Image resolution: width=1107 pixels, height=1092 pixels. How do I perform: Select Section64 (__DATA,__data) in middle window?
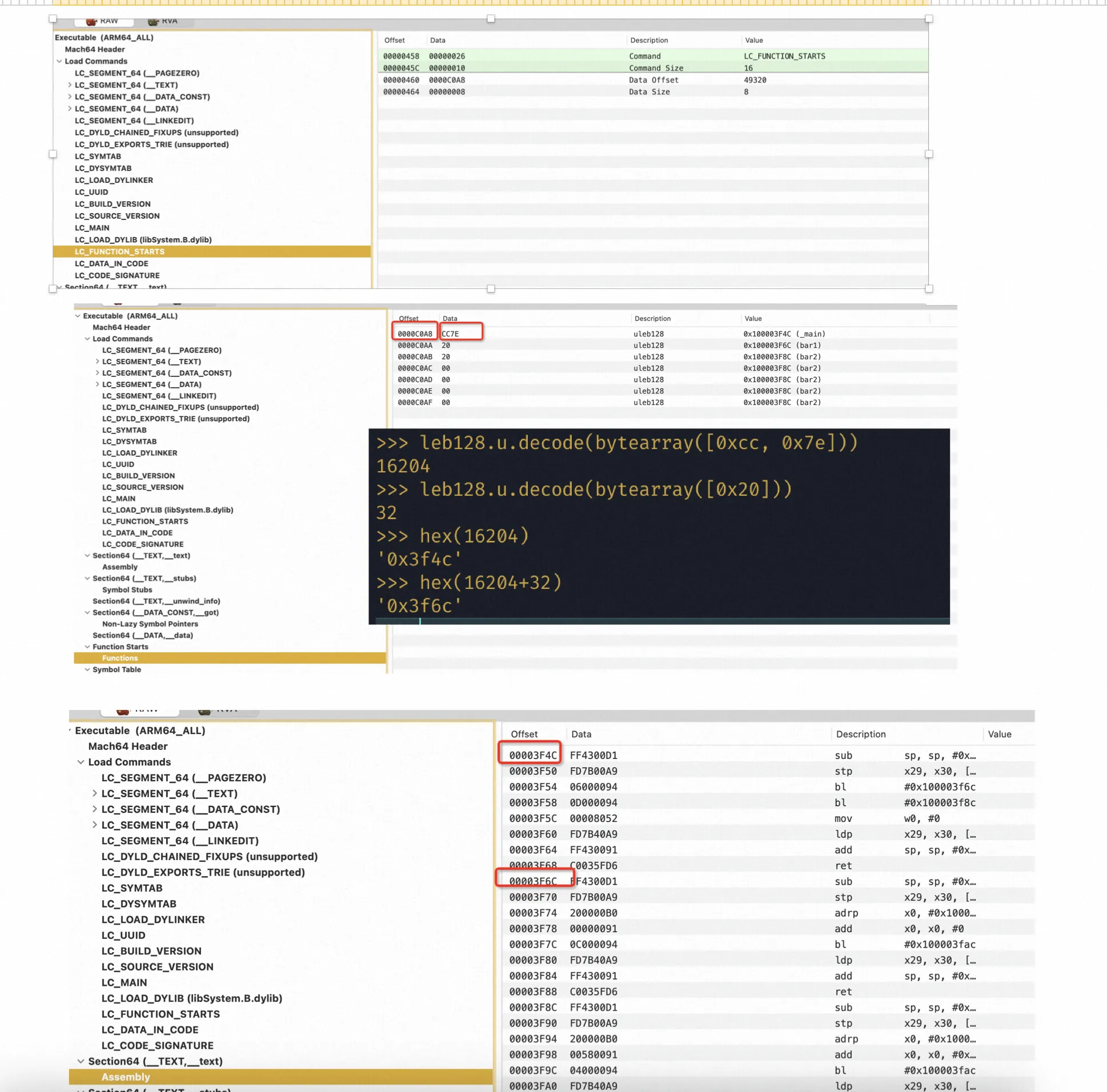pos(143,635)
